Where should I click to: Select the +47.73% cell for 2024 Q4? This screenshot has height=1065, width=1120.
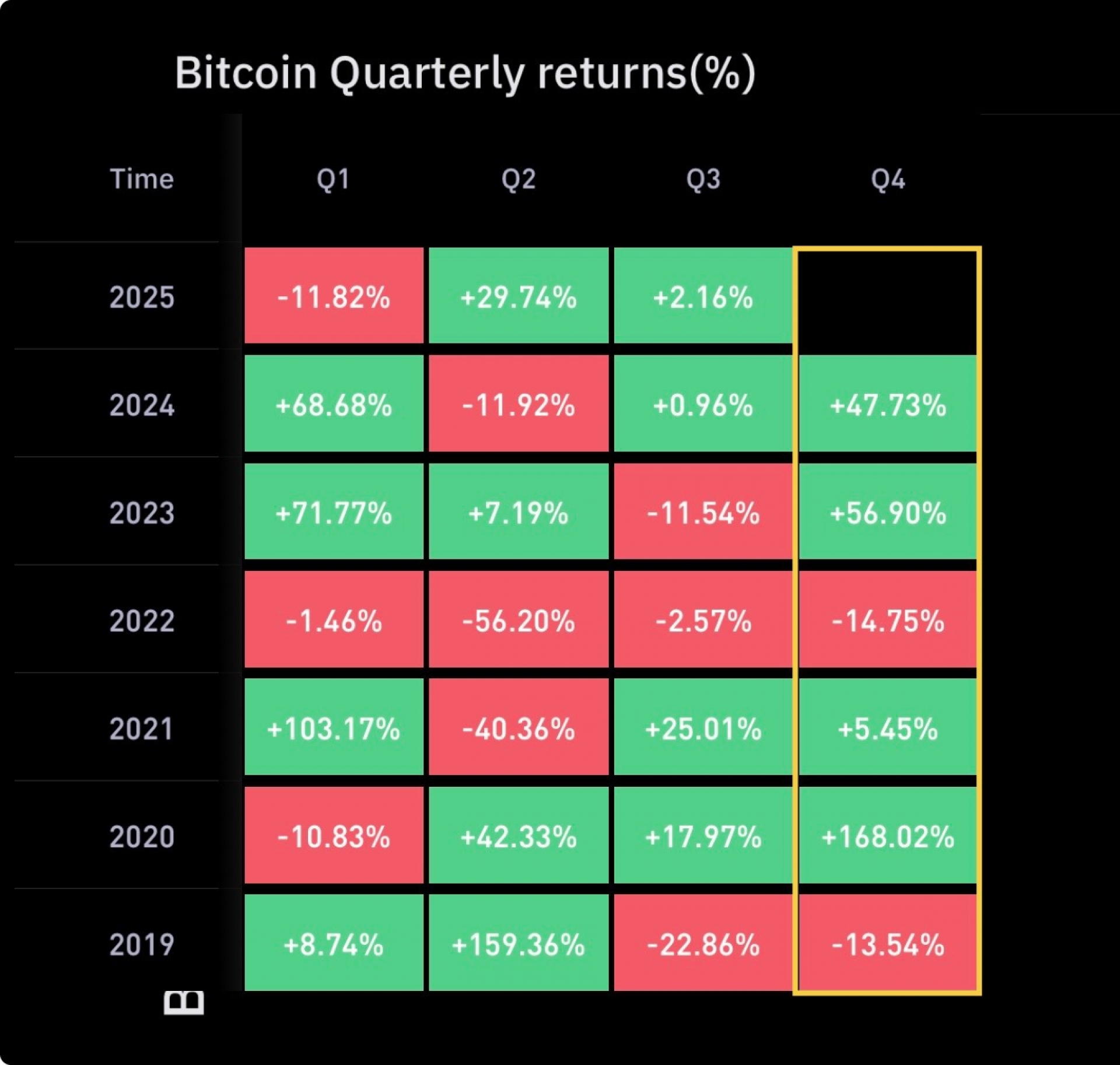coord(887,404)
